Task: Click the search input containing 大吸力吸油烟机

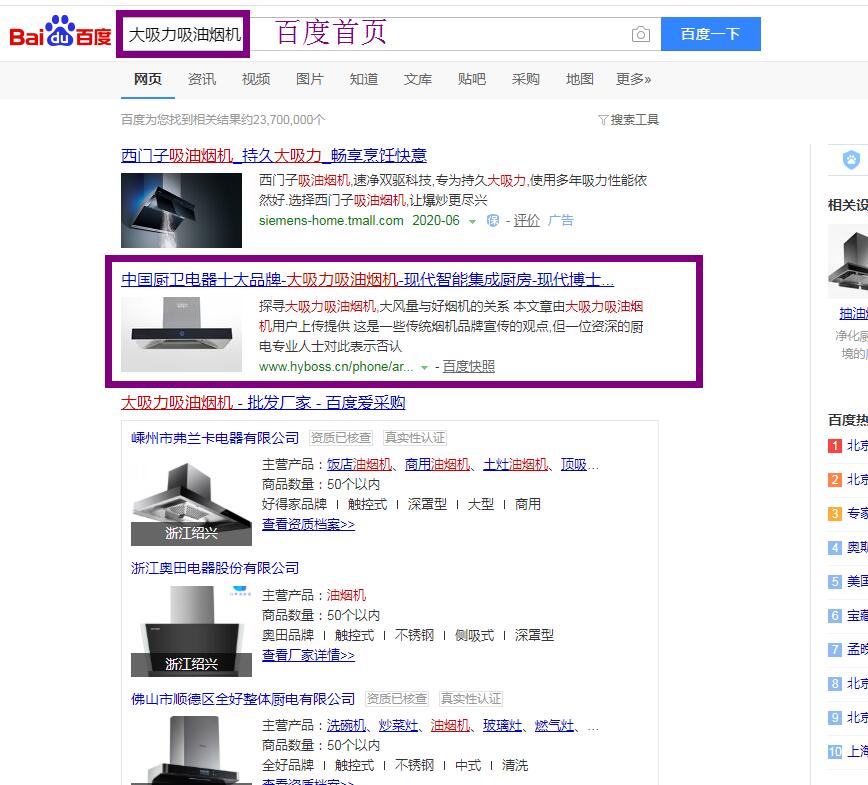Action: (x=184, y=34)
